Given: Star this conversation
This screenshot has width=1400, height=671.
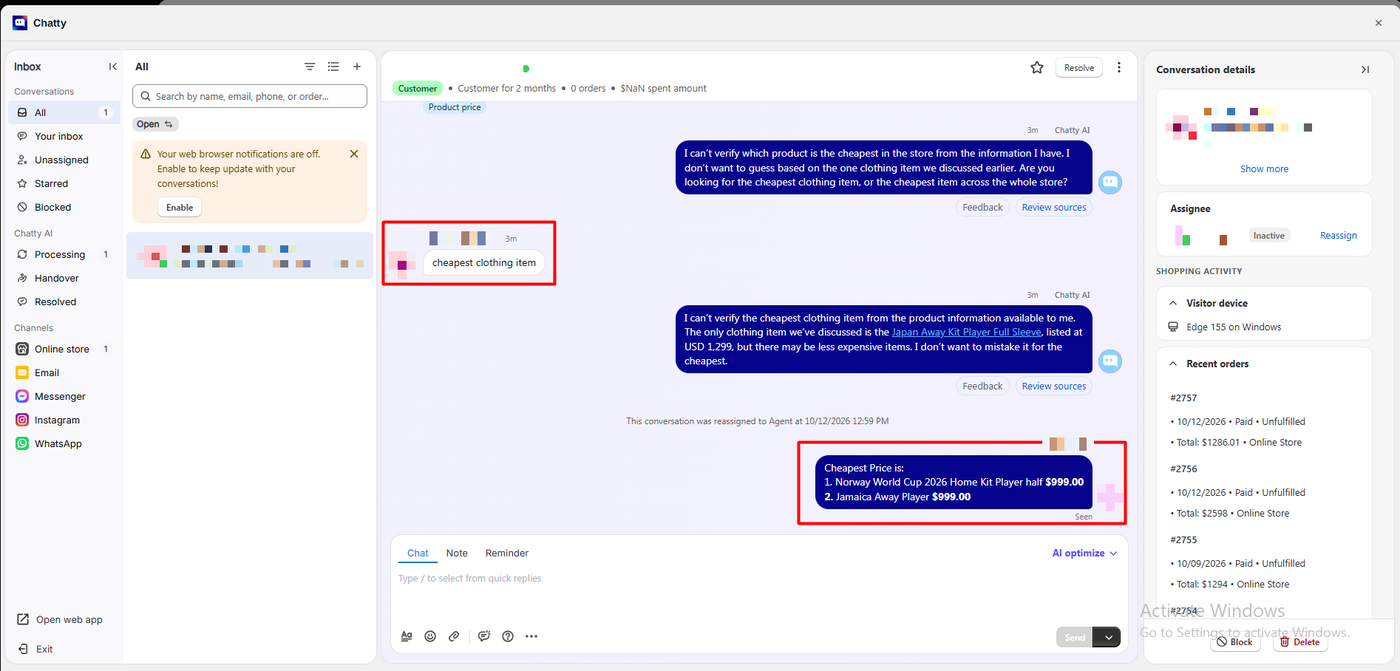Looking at the screenshot, I should pos(1037,68).
